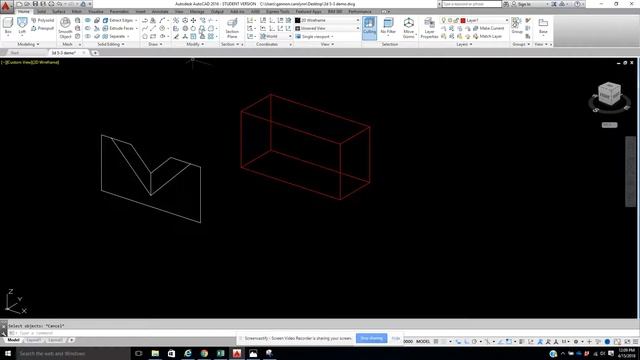Switch to the Annotate ribbon tab
640x360 pixels.
160,11
